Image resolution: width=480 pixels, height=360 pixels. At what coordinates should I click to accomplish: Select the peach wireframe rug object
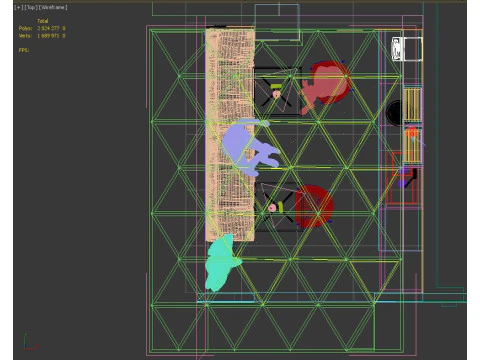pyautogui.click(x=230, y=135)
